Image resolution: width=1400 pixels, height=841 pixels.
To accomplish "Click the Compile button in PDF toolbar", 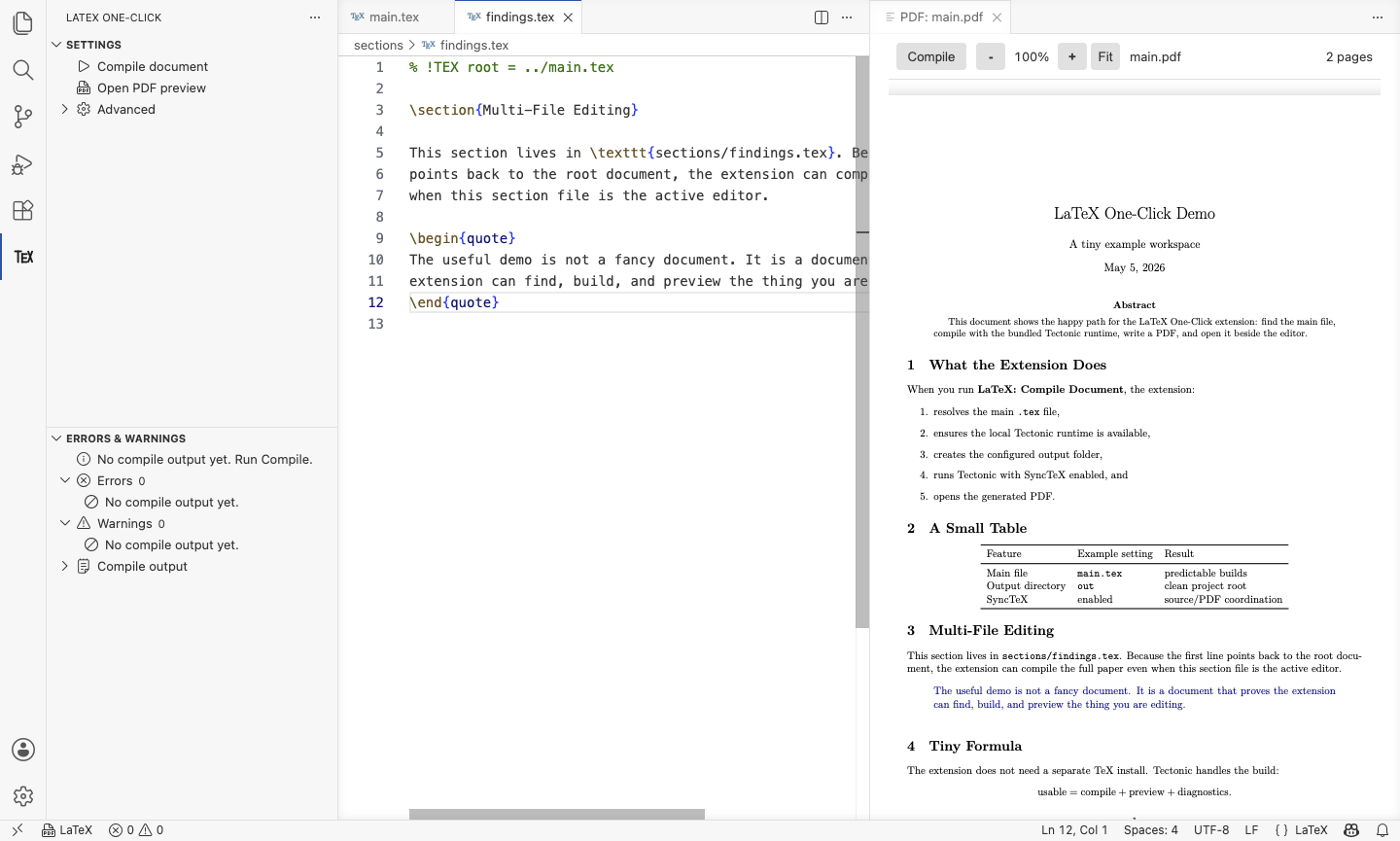I will tap(931, 56).
